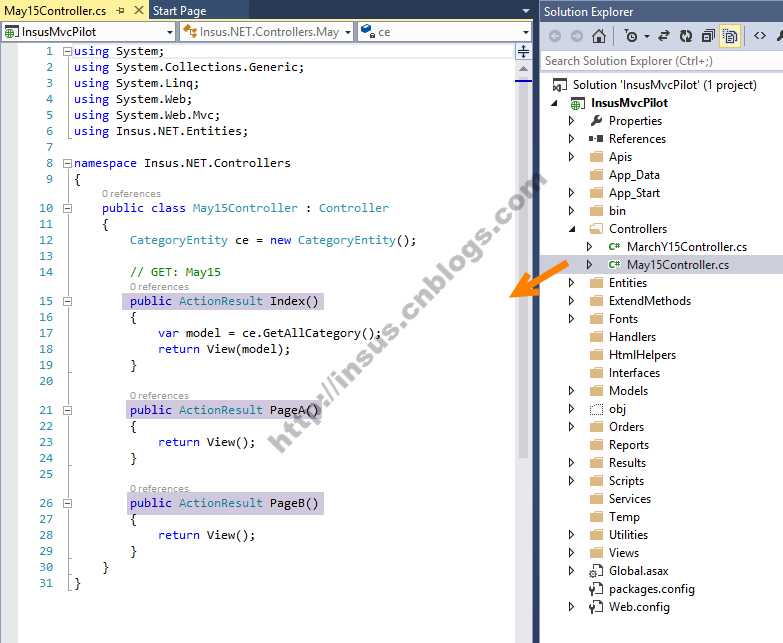
Task: Collapse the May15Controller class block
Action: point(67,208)
